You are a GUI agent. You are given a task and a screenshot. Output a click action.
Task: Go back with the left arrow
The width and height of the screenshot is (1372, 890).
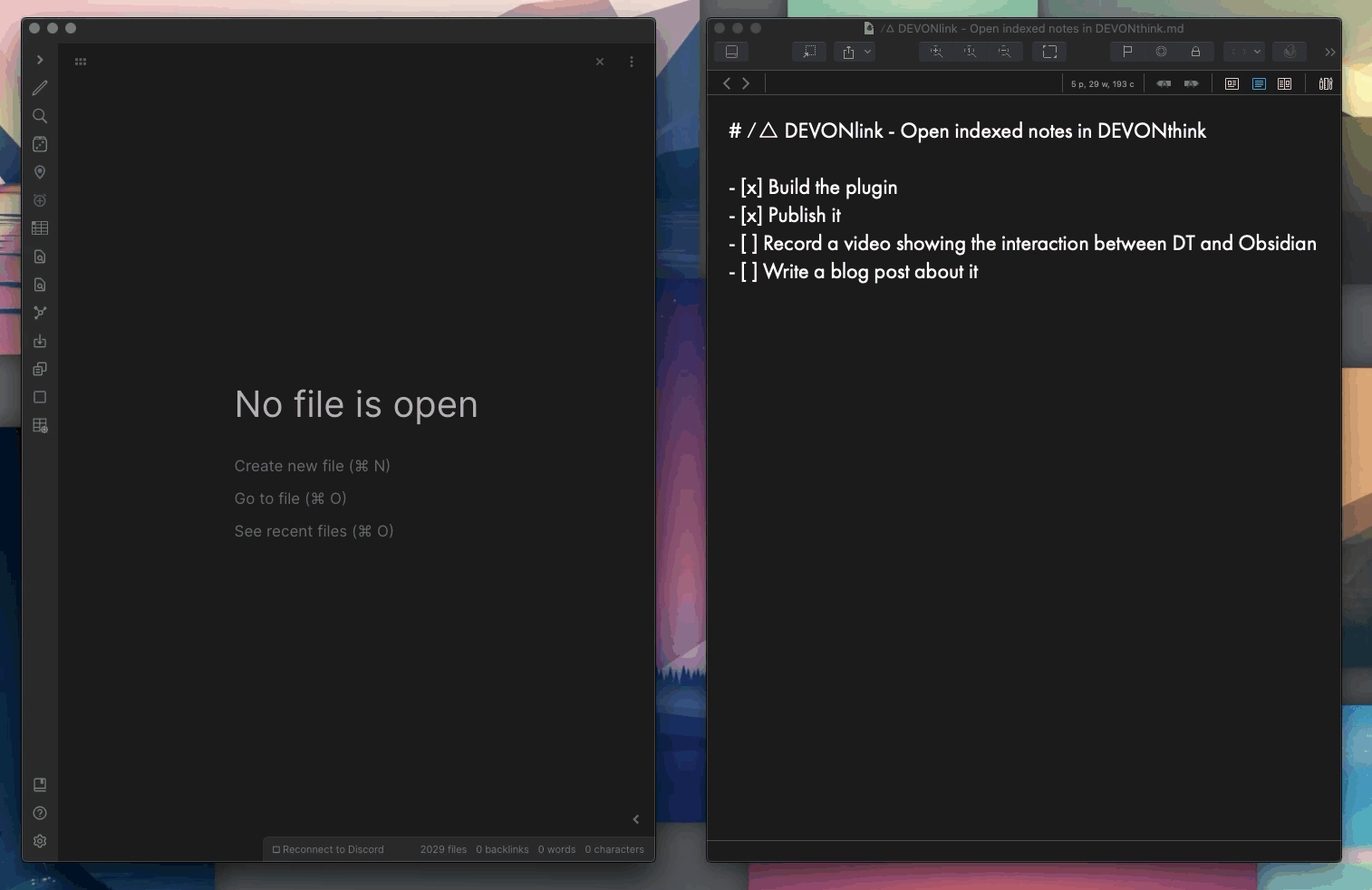pyautogui.click(x=727, y=83)
